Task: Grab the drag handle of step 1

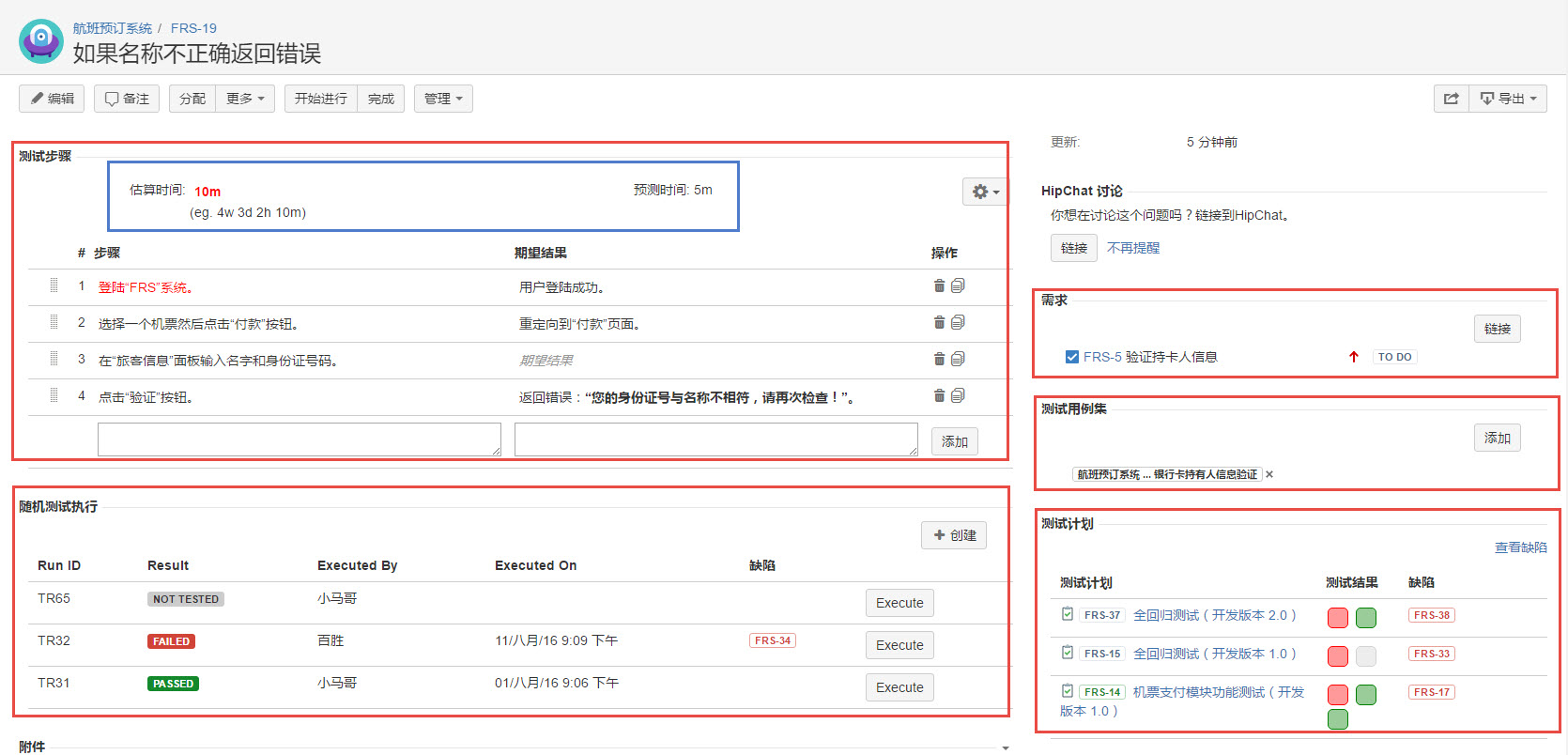Action: click(x=54, y=285)
